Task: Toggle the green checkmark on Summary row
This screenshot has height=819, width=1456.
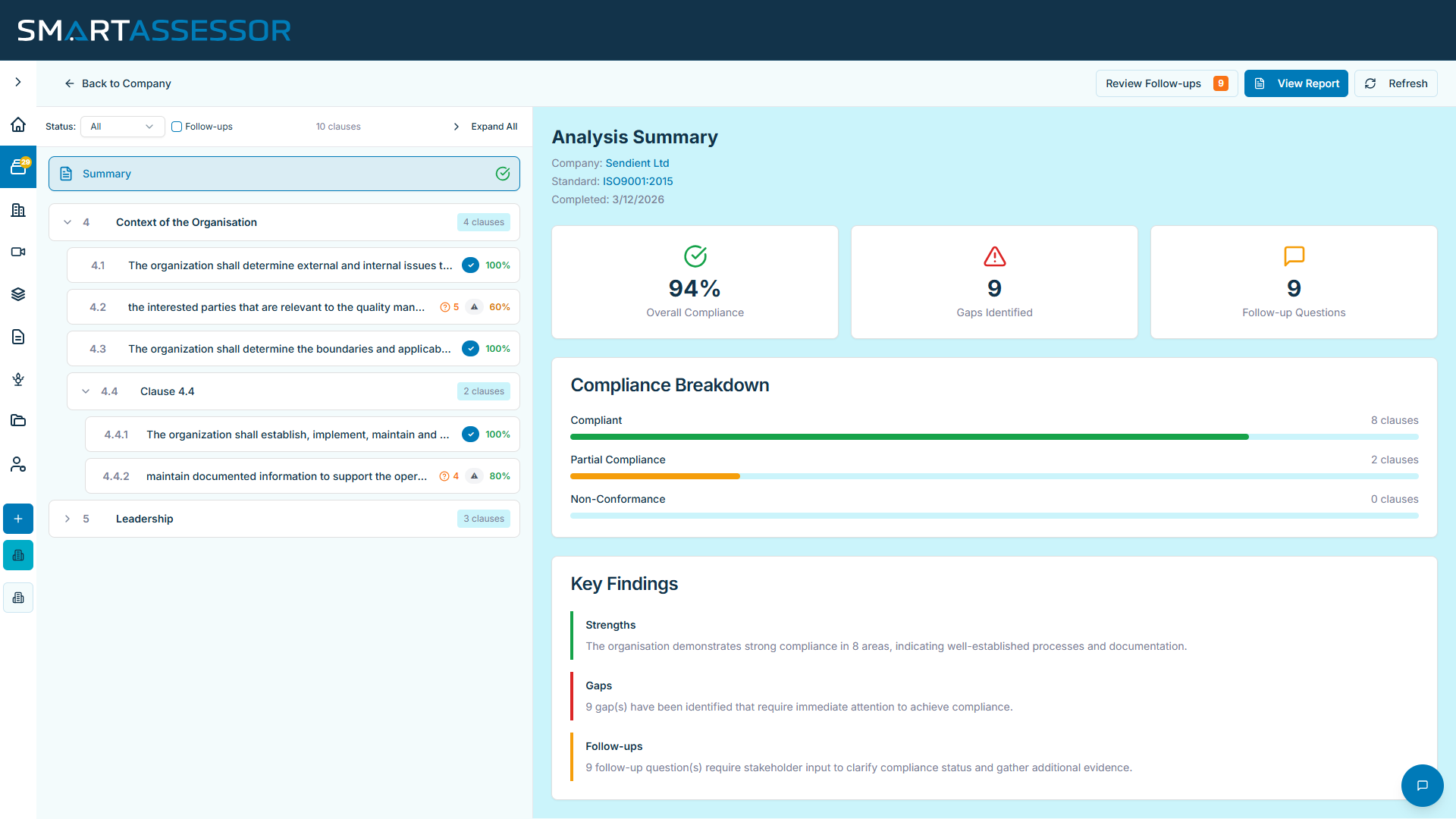Action: click(x=503, y=174)
